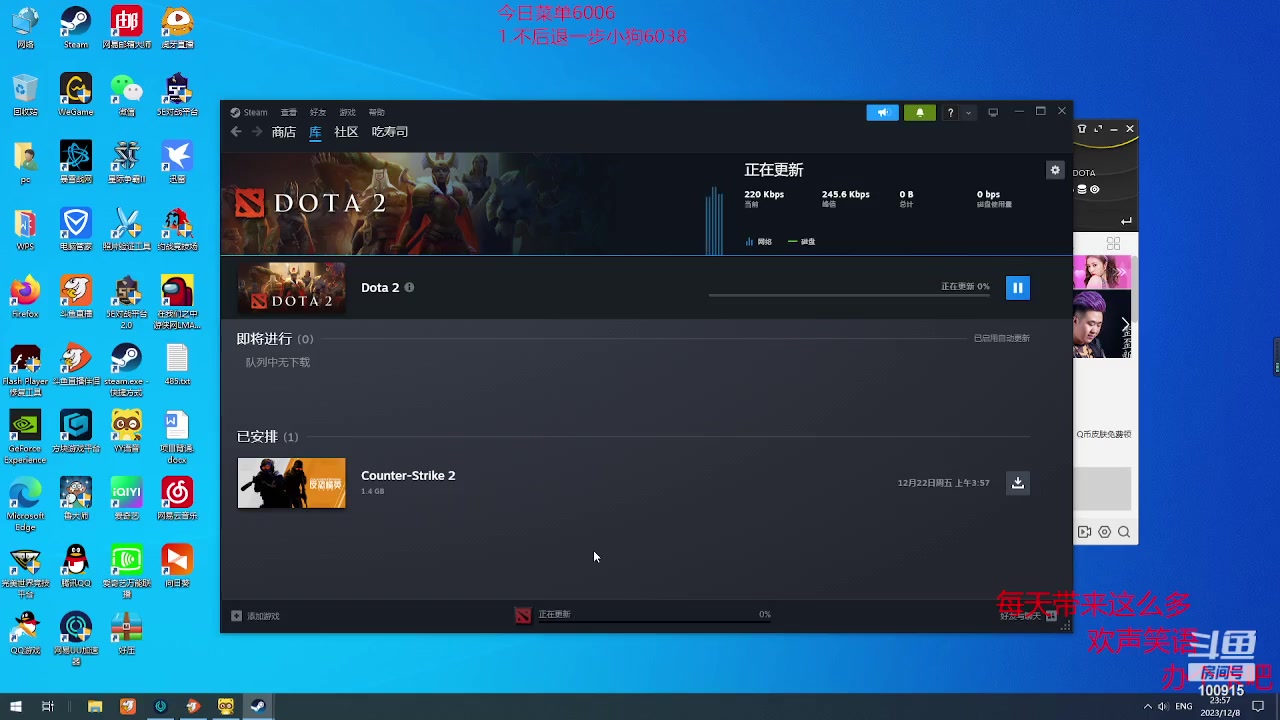Open the 电脑管家 desktop icon

tap(76, 229)
